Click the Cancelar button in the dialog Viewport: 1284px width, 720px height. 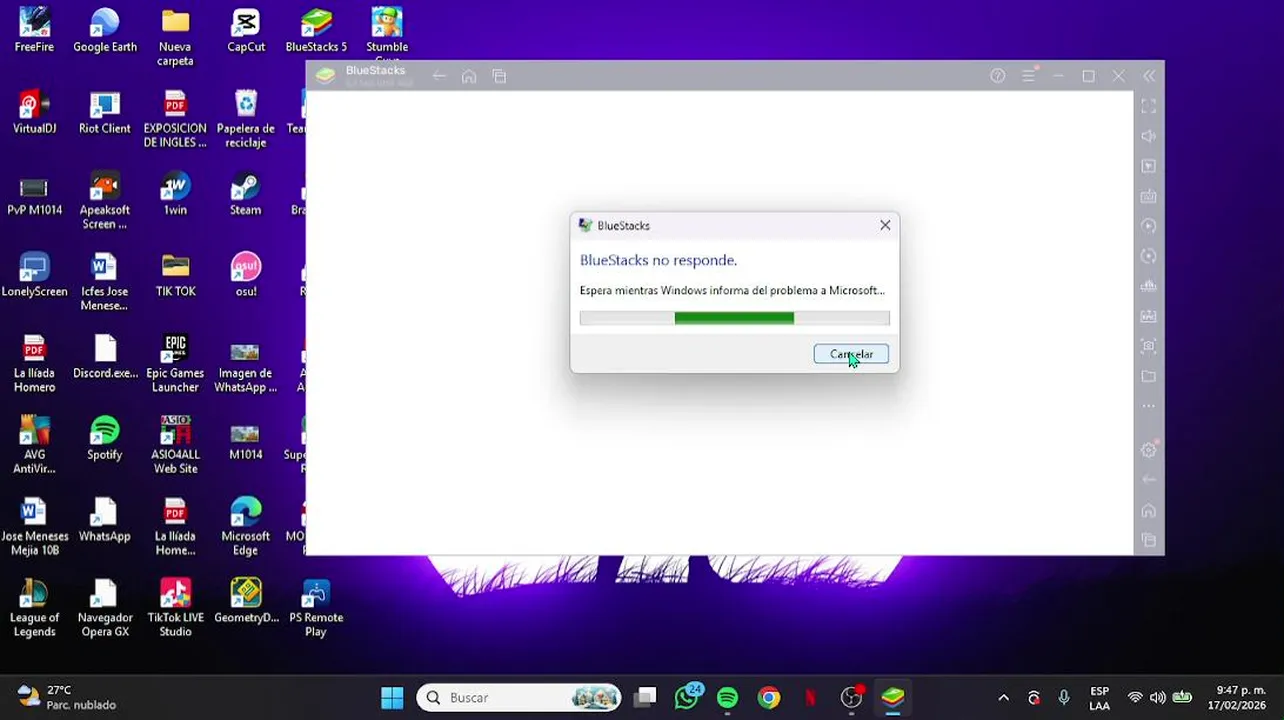(x=851, y=354)
